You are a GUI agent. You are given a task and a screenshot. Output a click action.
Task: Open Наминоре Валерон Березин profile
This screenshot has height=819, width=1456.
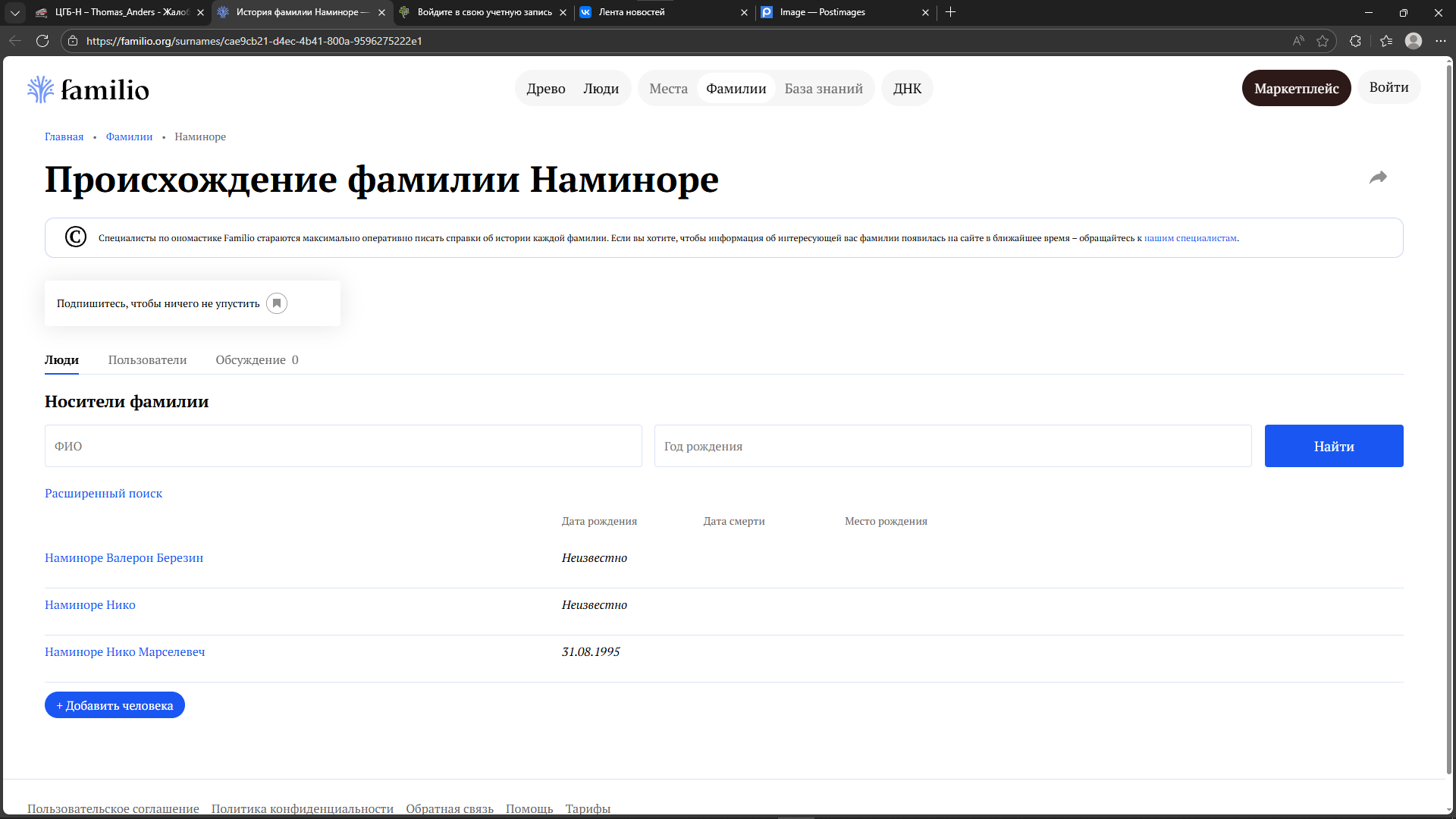tap(124, 558)
